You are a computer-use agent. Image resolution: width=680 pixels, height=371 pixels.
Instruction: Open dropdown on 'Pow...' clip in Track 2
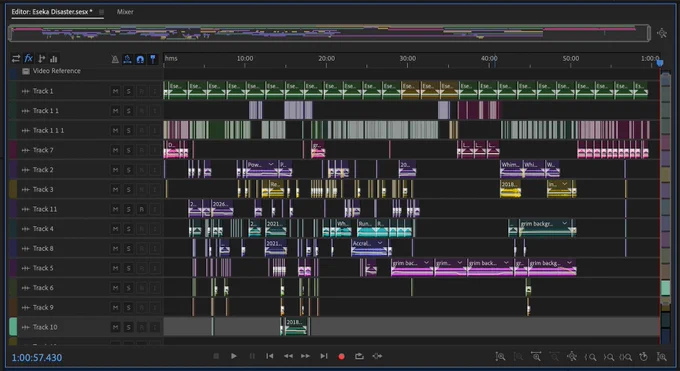[271, 164]
